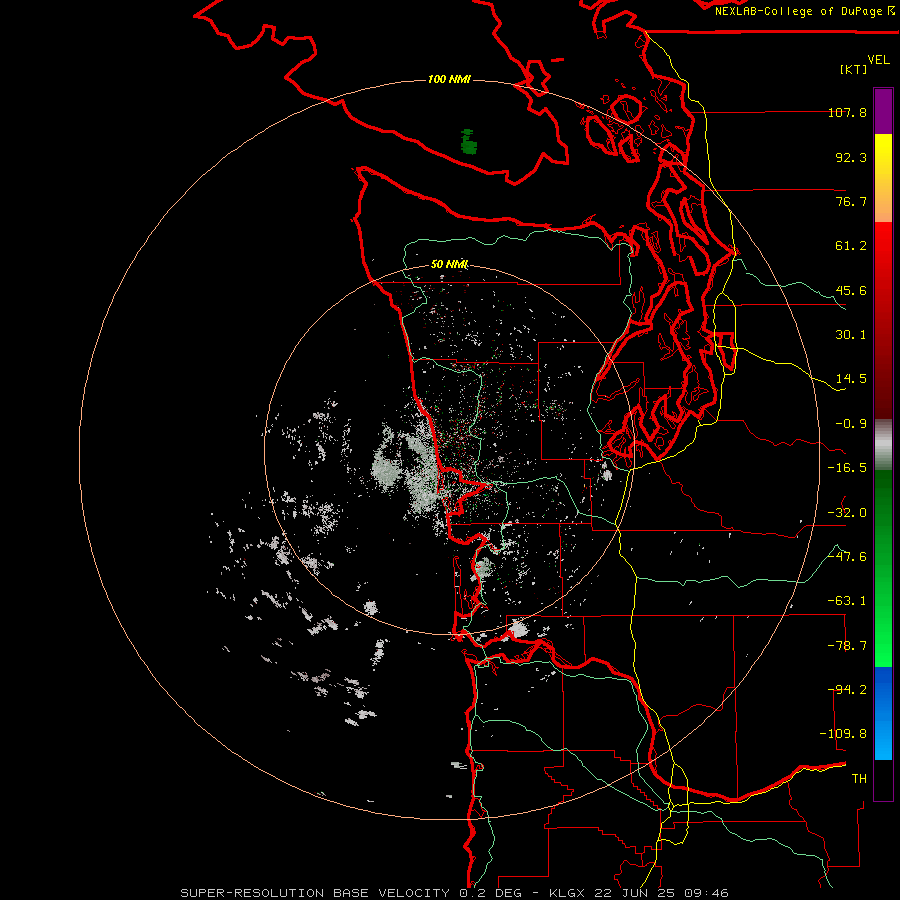Click the blue segment of the color bar
This screenshot has height=900, width=900.
point(883,713)
